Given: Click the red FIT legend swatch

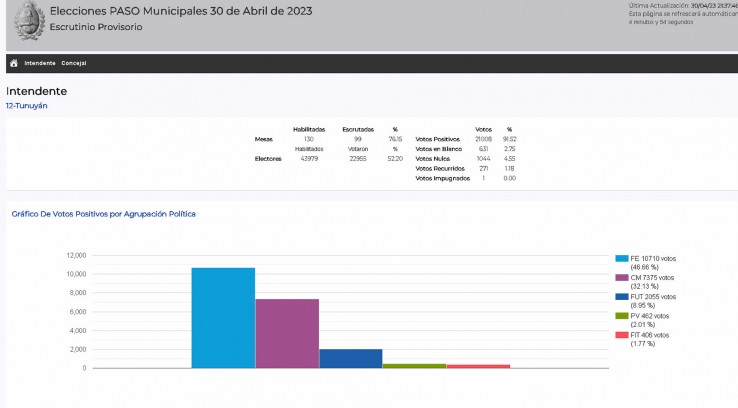Looking at the screenshot, I should (x=622, y=335).
